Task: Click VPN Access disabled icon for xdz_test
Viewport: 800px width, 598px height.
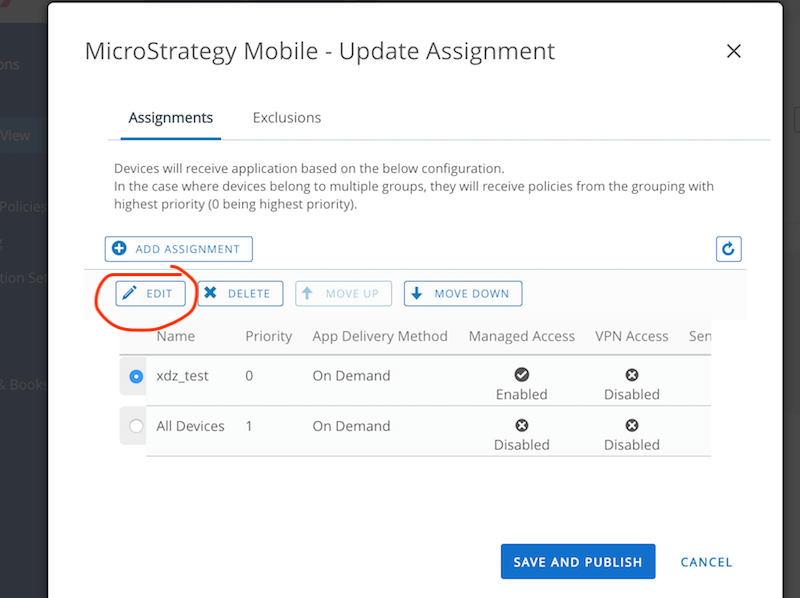Action: pos(632,375)
